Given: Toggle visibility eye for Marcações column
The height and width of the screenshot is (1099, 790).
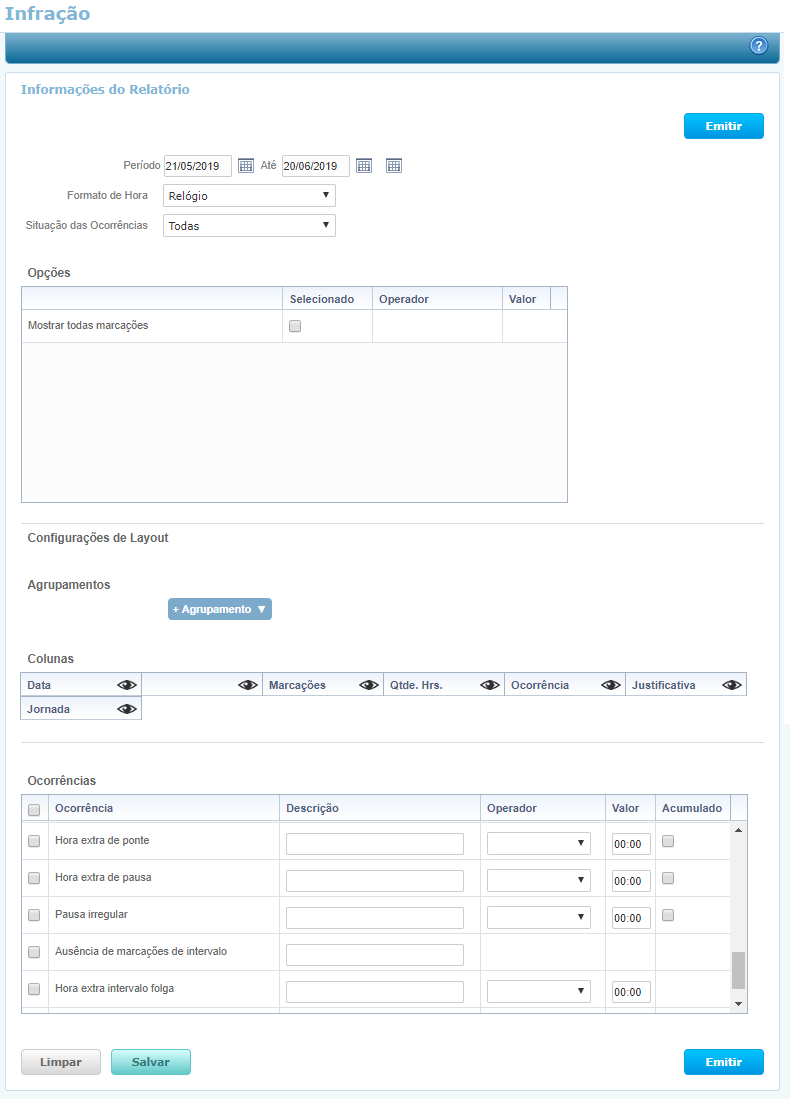Looking at the screenshot, I should click(x=368, y=685).
